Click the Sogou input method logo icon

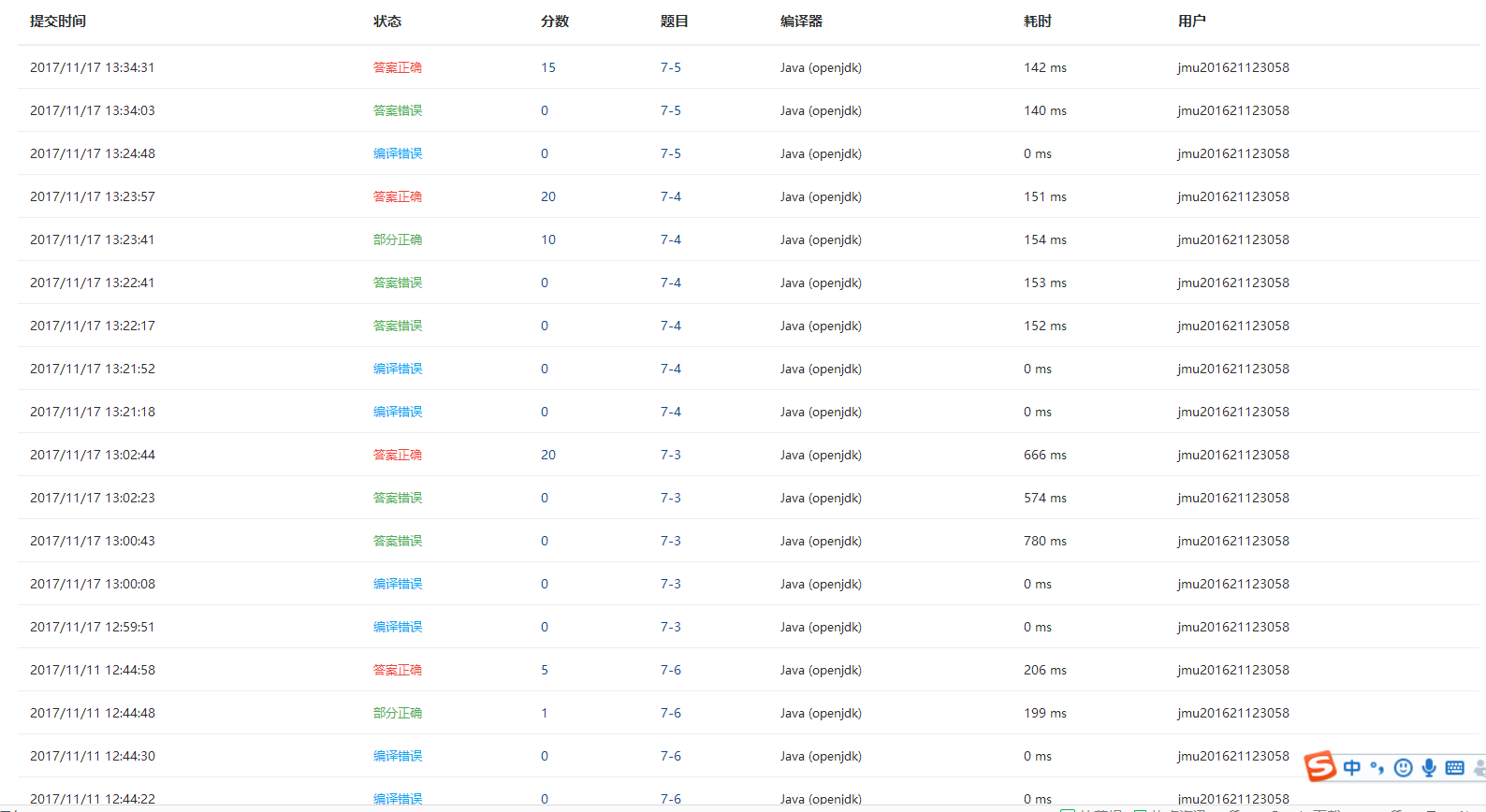click(x=1320, y=766)
